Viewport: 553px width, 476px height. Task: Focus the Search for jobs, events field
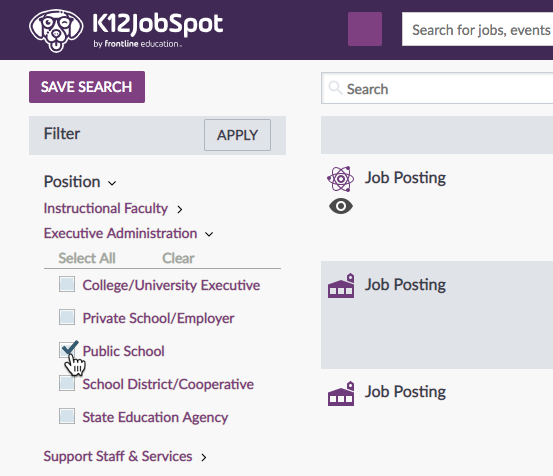tap(478, 29)
